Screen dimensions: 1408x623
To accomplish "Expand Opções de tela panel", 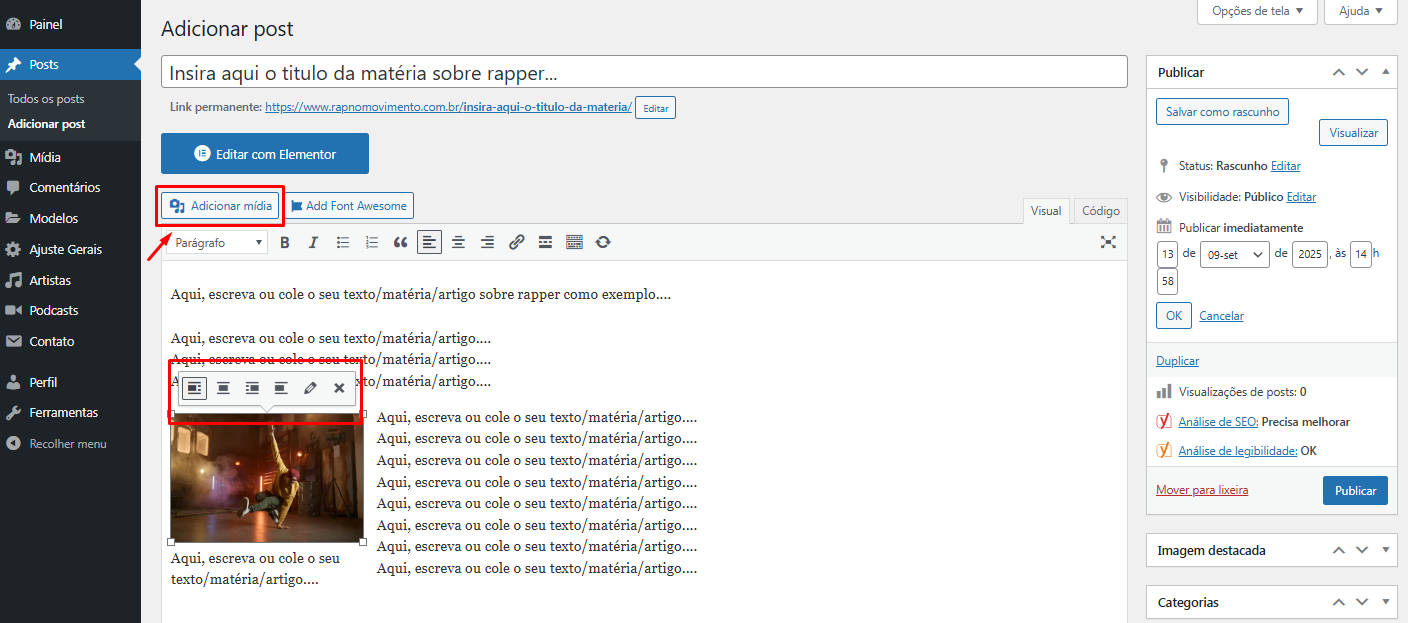I will pos(1257,11).
